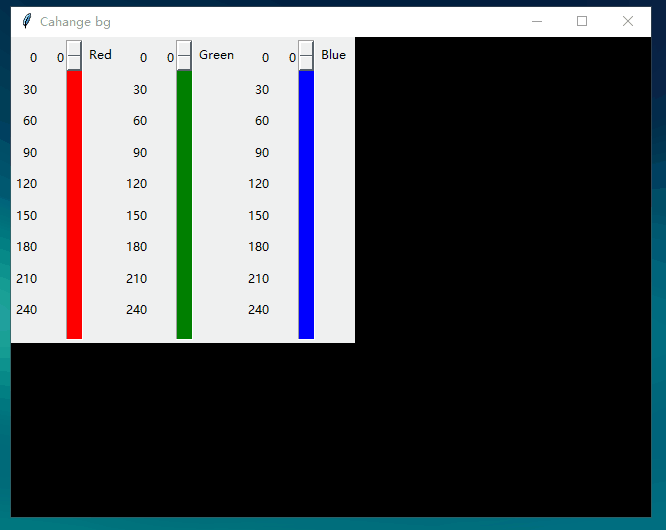Image resolution: width=666 pixels, height=530 pixels.
Task: Click tick mark 240 on Blue scale
Action: click(259, 310)
